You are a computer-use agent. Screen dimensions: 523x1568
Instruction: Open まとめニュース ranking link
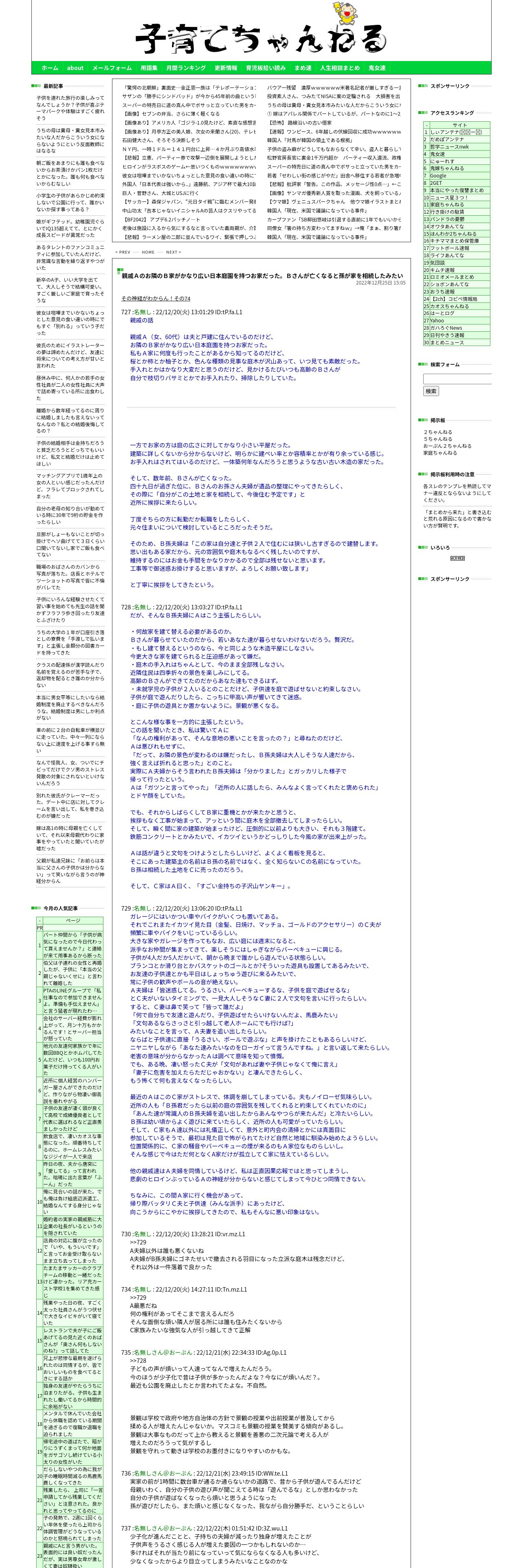(447, 343)
